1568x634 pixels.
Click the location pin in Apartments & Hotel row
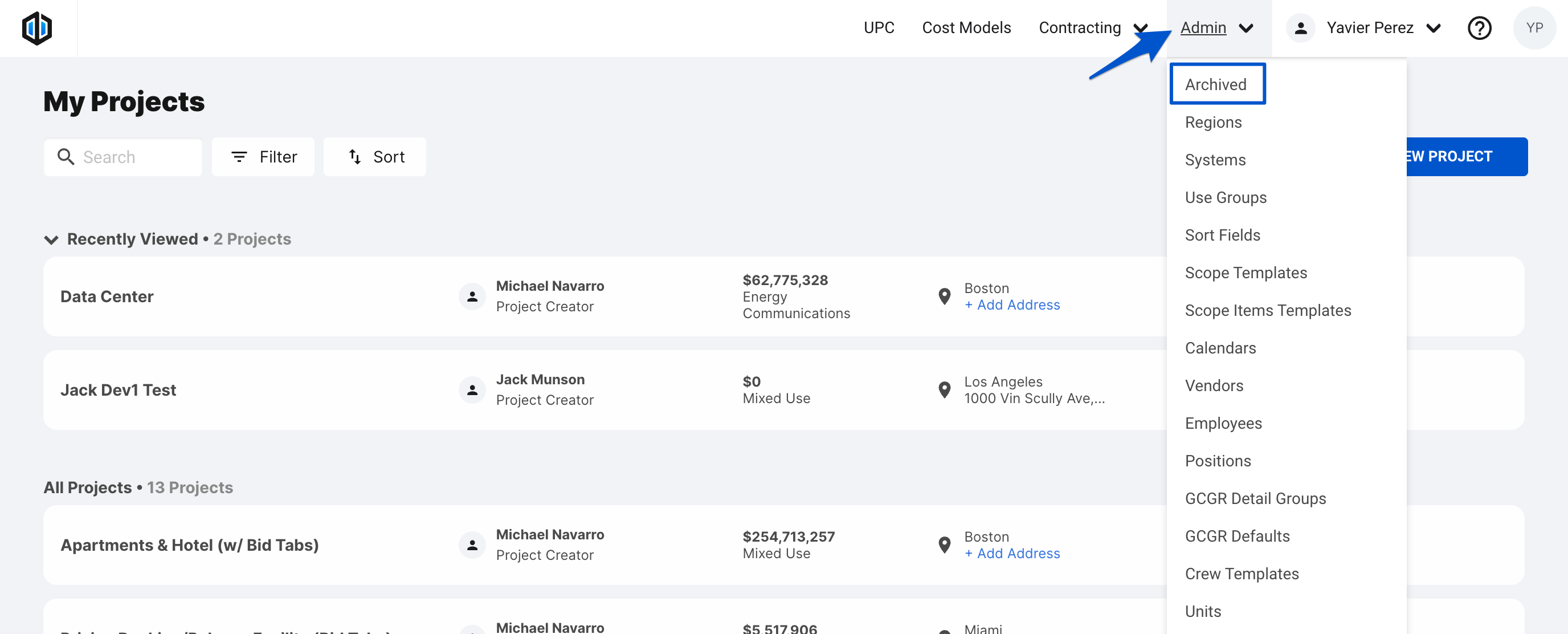pos(944,545)
